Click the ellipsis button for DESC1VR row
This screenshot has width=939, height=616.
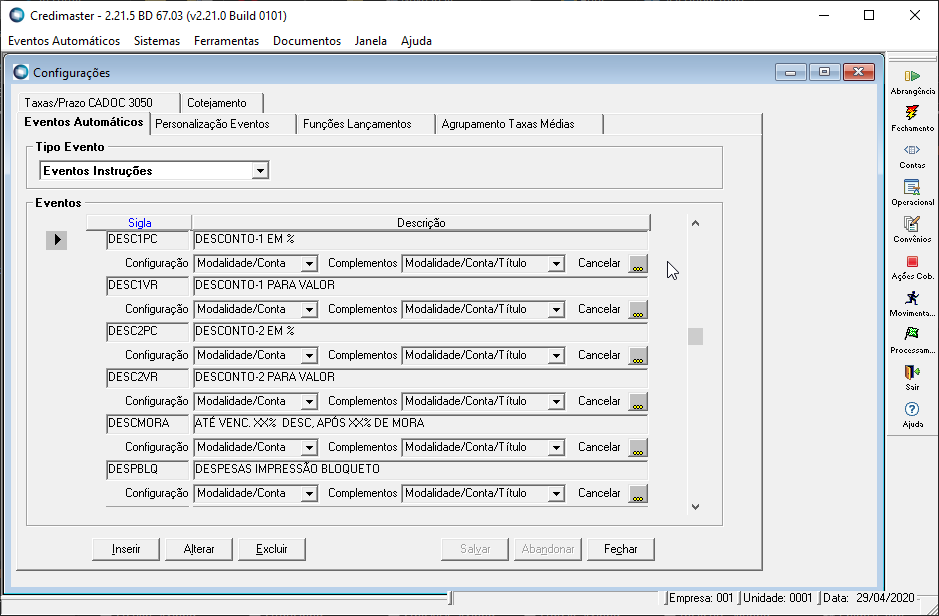638,309
